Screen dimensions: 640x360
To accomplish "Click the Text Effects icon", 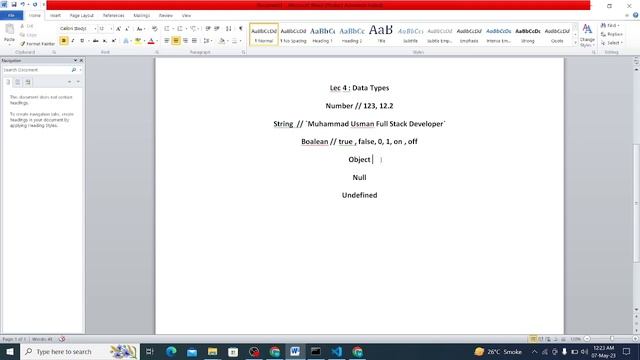I will coord(126,41).
